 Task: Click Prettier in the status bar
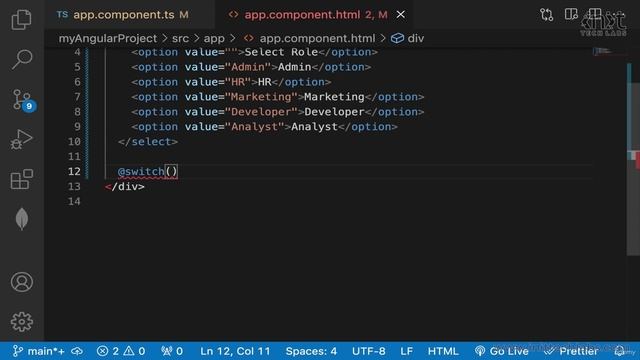click(x=572, y=351)
